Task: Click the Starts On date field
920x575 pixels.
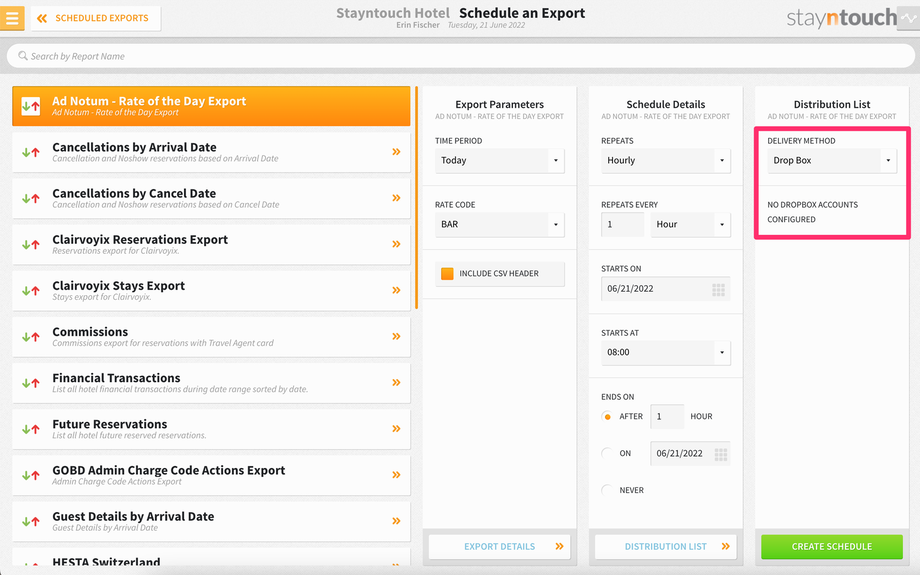Action: point(665,289)
